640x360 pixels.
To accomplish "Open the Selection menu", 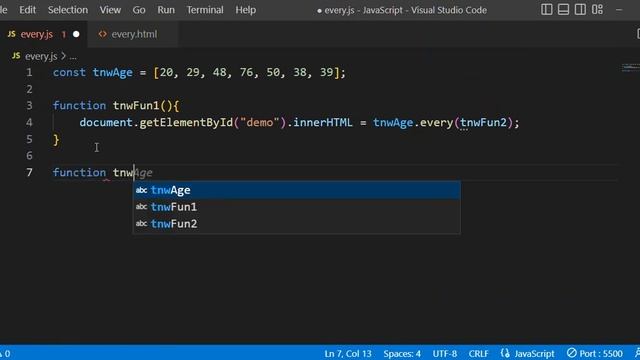I will pyautogui.click(x=68, y=10).
